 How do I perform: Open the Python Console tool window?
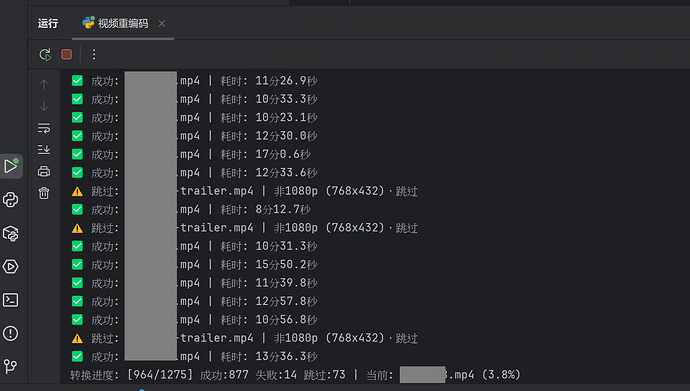click(x=11, y=200)
